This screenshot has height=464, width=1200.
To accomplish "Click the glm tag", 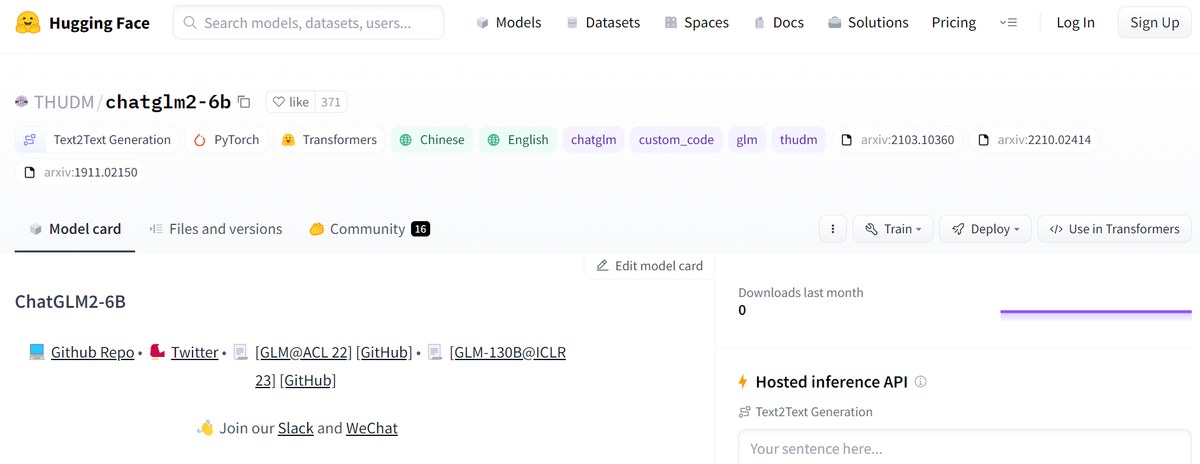I will (746, 140).
